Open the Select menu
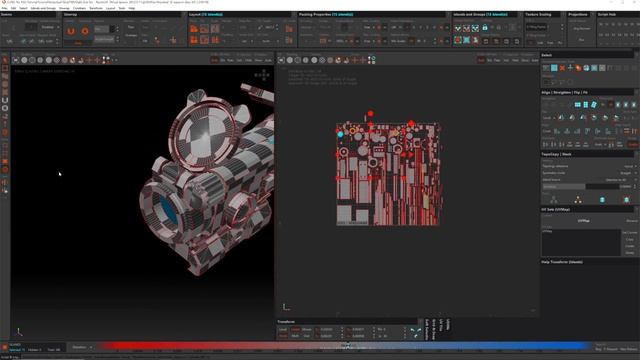This screenshot has height=360, width=640. point(23,8)
